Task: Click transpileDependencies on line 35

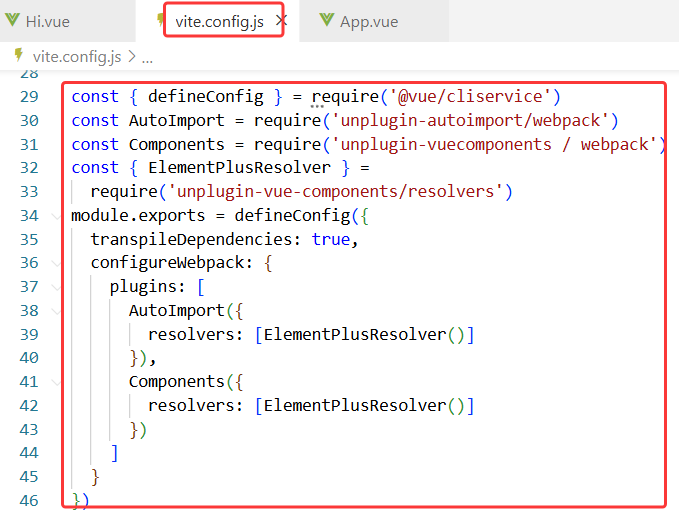Action: click(x=191, y=240)
